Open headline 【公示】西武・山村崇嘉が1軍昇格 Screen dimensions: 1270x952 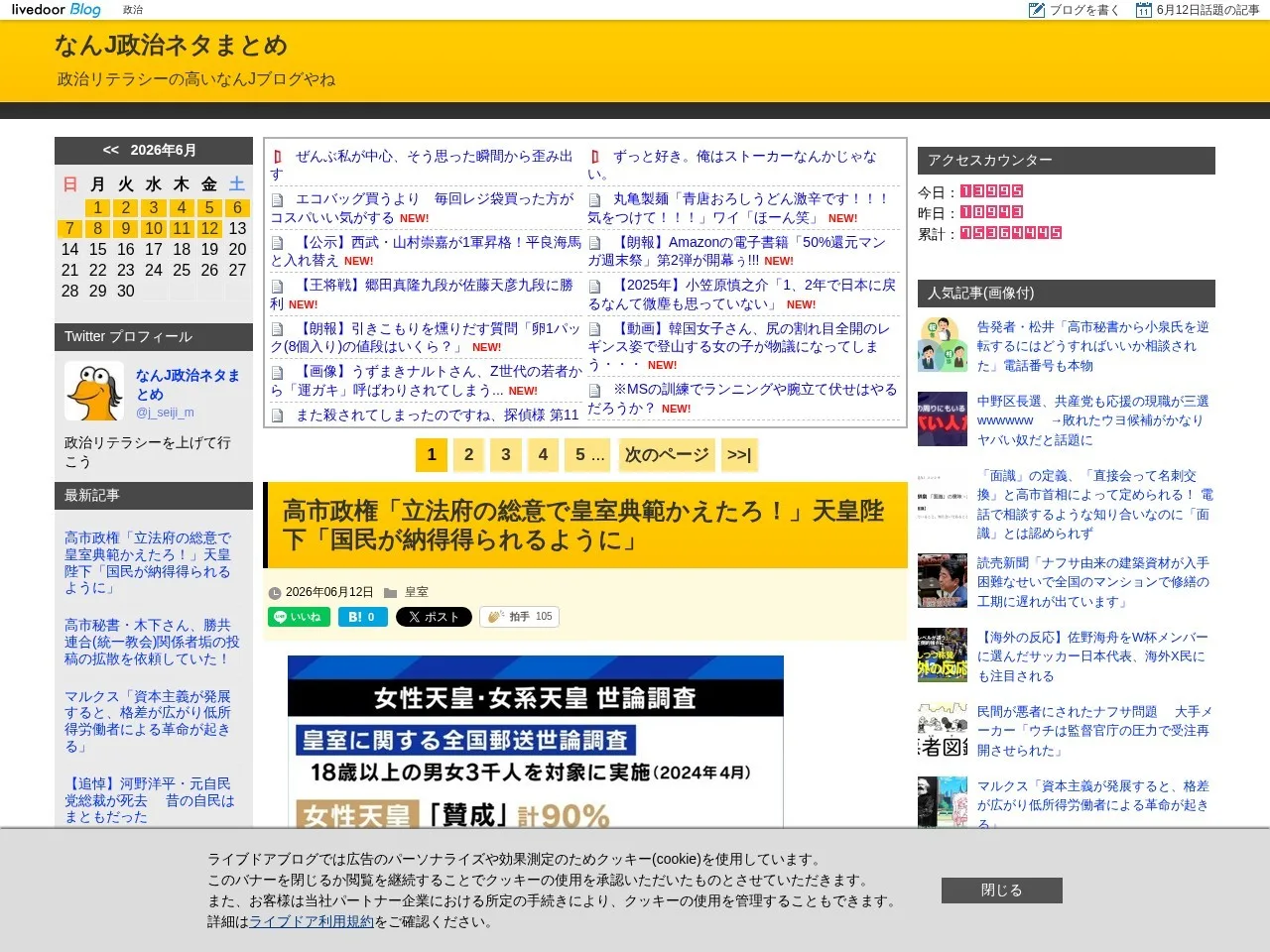tap(427, 251)
